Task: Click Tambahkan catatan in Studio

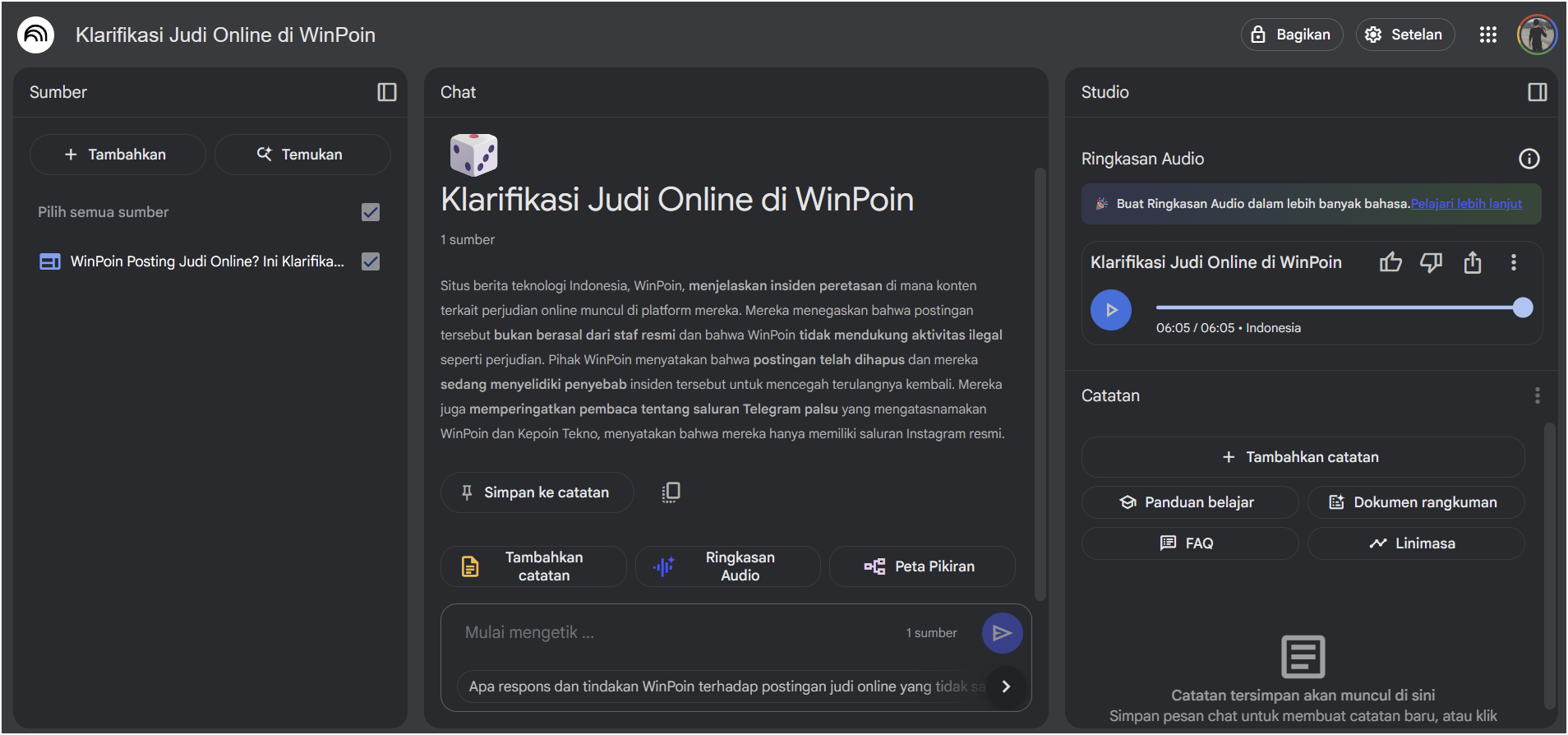Action: point(1303,457)
